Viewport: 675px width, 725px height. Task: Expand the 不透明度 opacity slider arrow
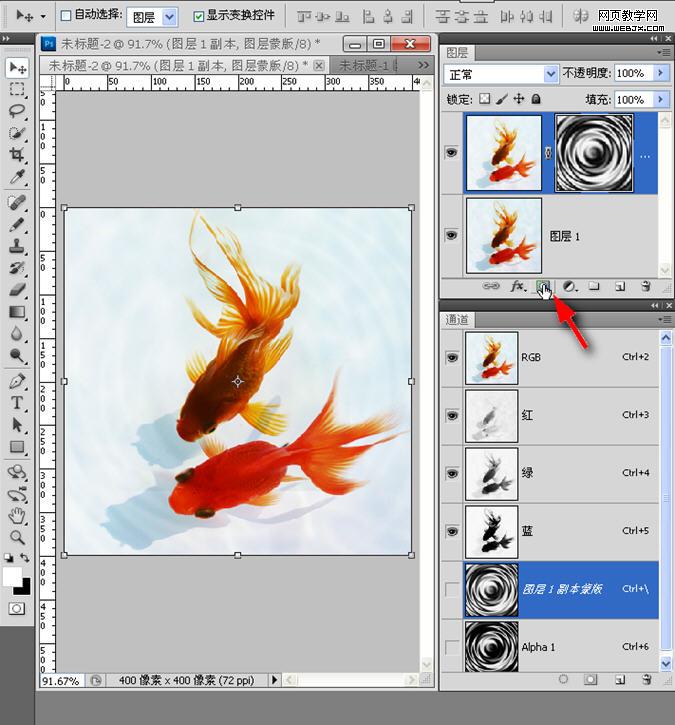coord(660,74)
